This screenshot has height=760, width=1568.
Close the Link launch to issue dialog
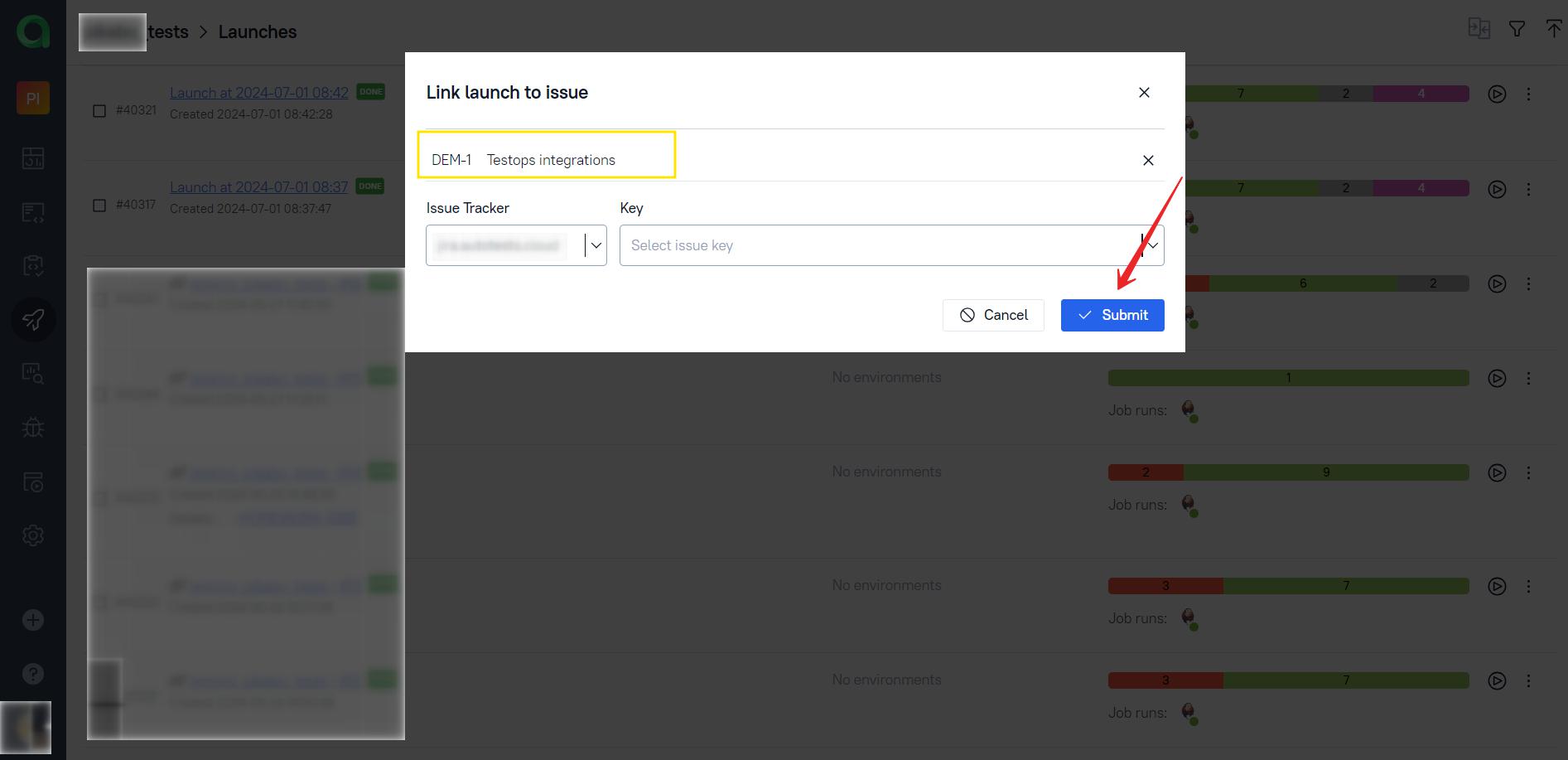pyautogui.click(x=1144, y=92)
